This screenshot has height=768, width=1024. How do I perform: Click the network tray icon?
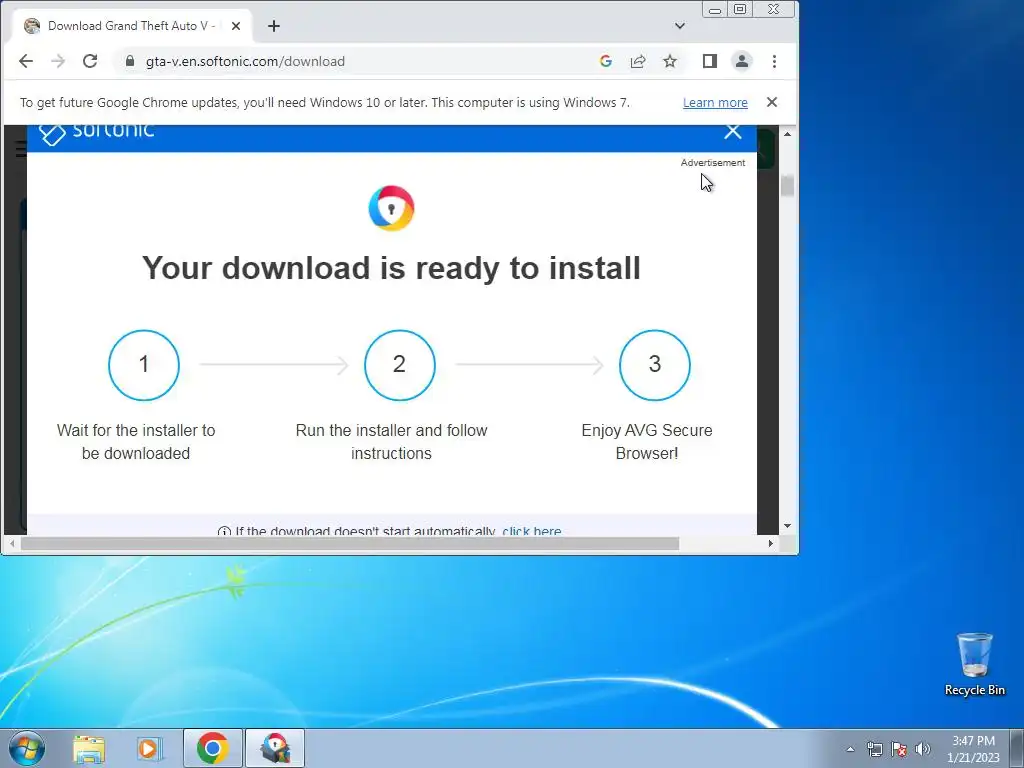(874, 749)
